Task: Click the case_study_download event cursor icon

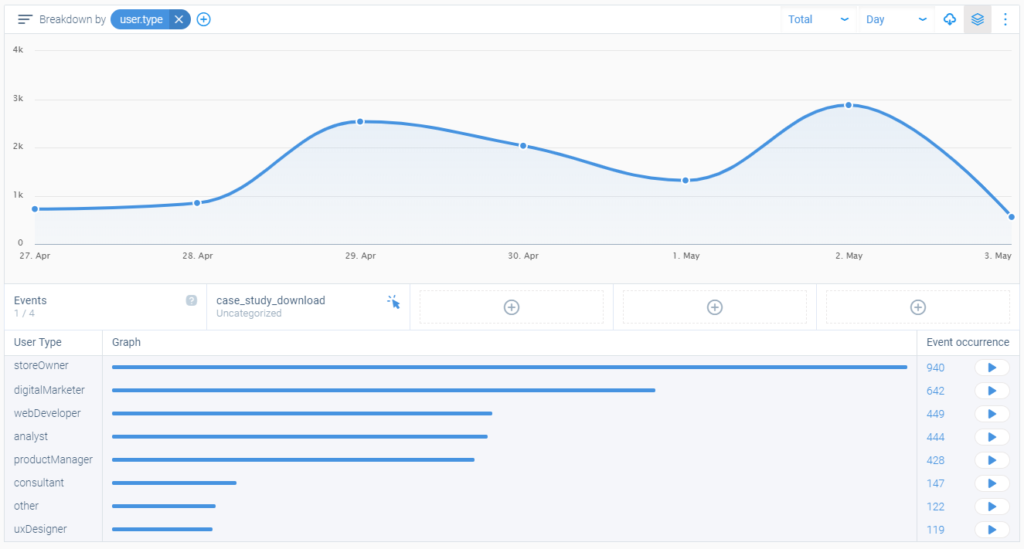Action: point(393,302)
